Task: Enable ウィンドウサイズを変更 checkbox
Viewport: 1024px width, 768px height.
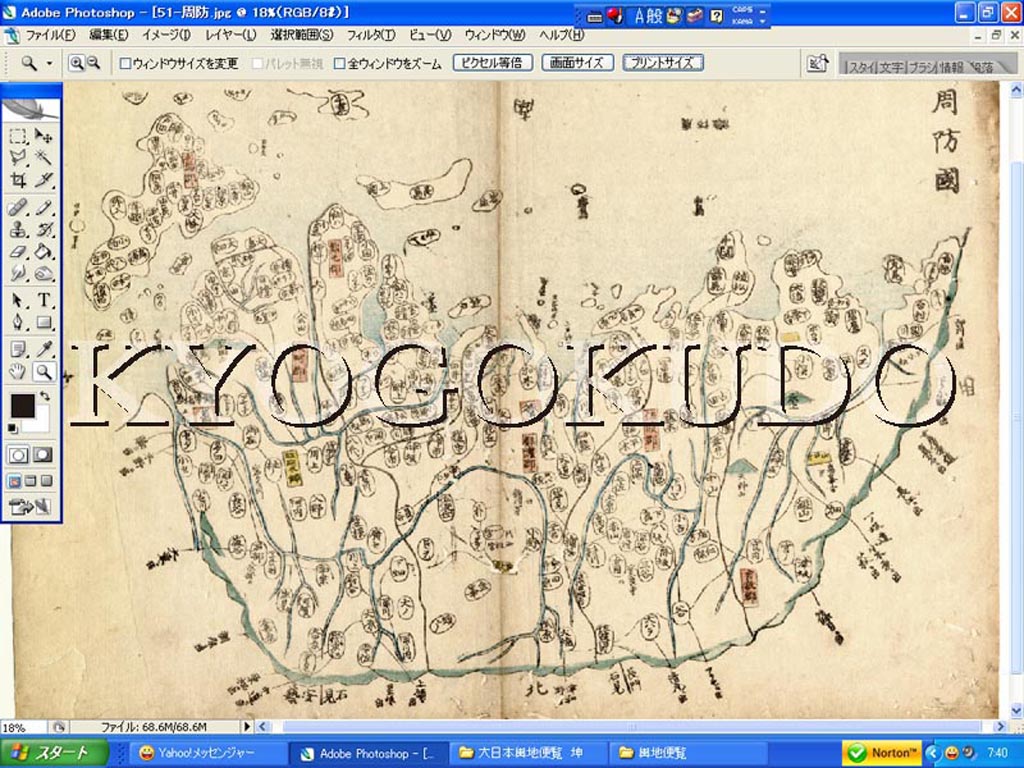Action: click(125, 64)
